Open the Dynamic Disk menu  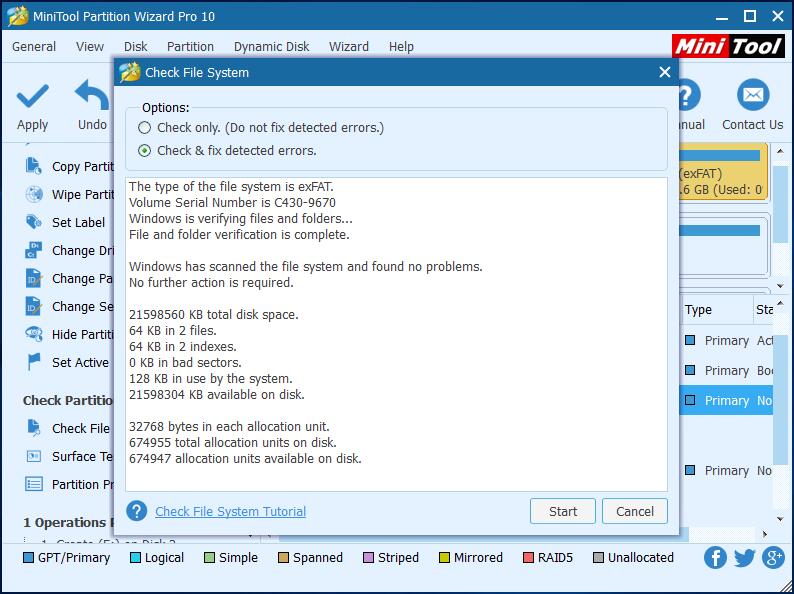(x=271, y=47)
